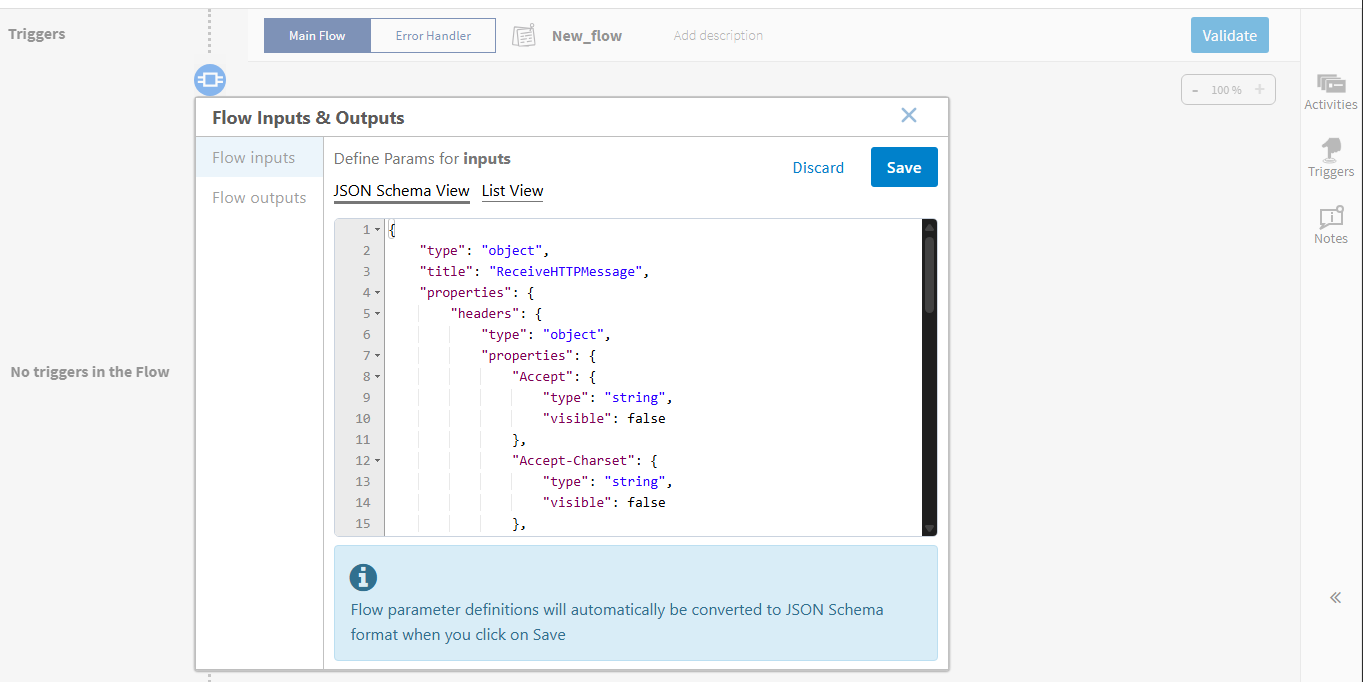Close the Flow Inputs & Outputs dialog
Image resolution: width=1363 pixels, height=682 pixels.
pyautogui.click(x=908, y=115)
